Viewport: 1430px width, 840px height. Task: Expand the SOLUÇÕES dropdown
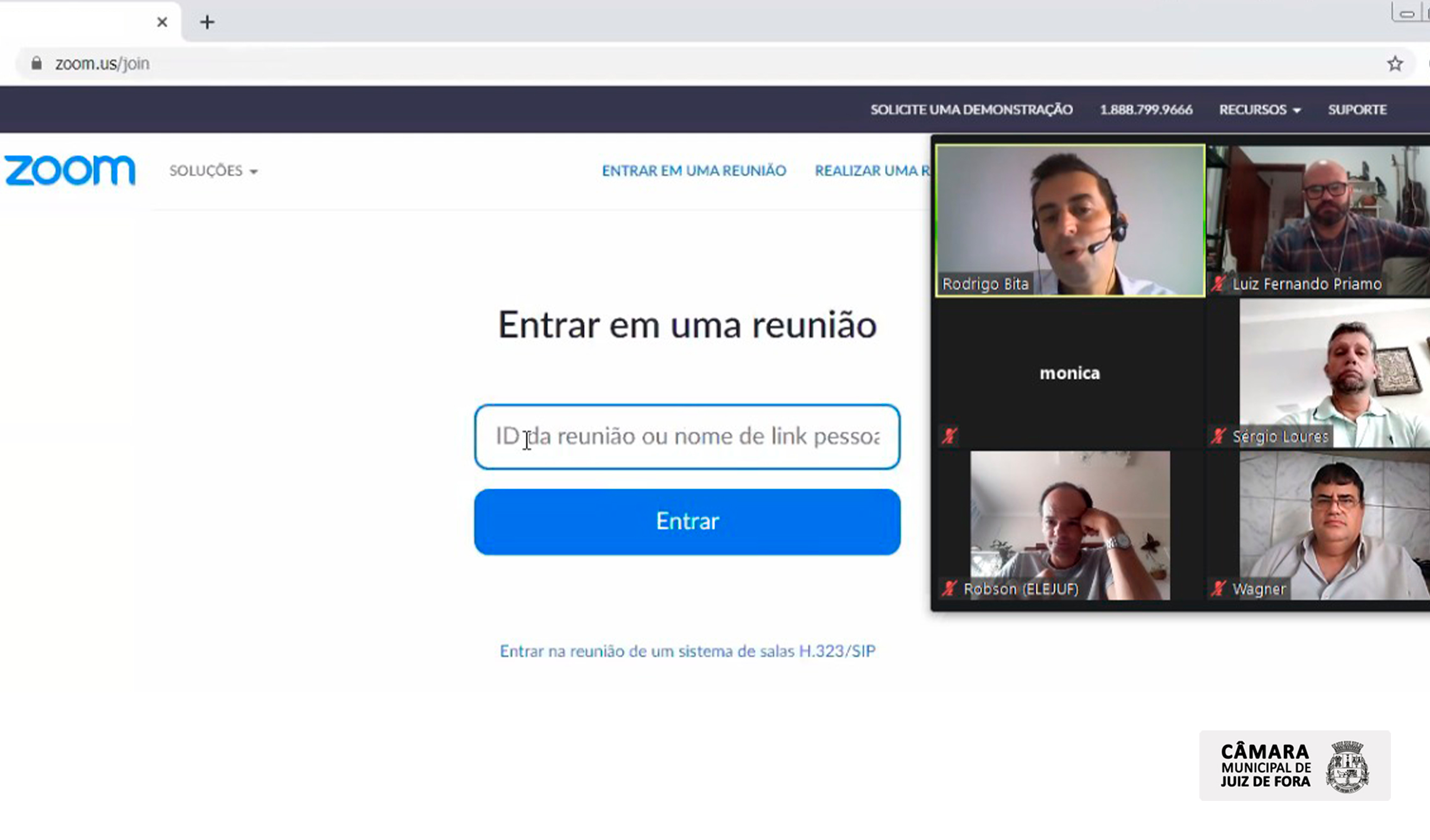coord(213,171)
